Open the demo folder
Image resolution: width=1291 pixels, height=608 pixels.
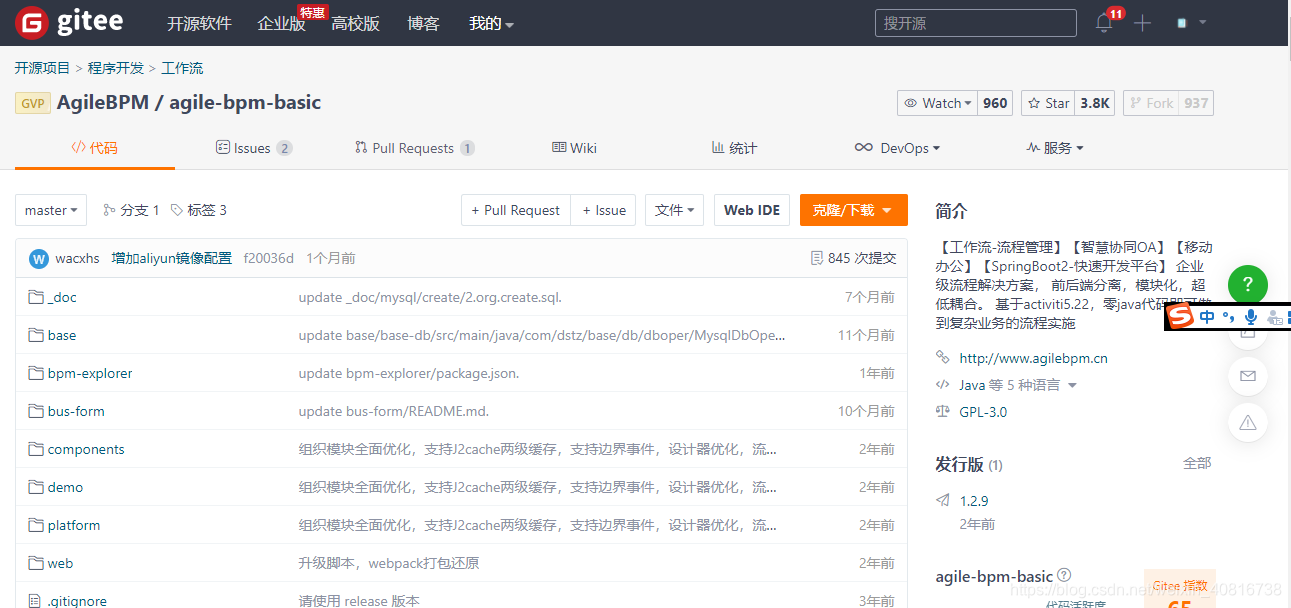[x=65, y=487]
